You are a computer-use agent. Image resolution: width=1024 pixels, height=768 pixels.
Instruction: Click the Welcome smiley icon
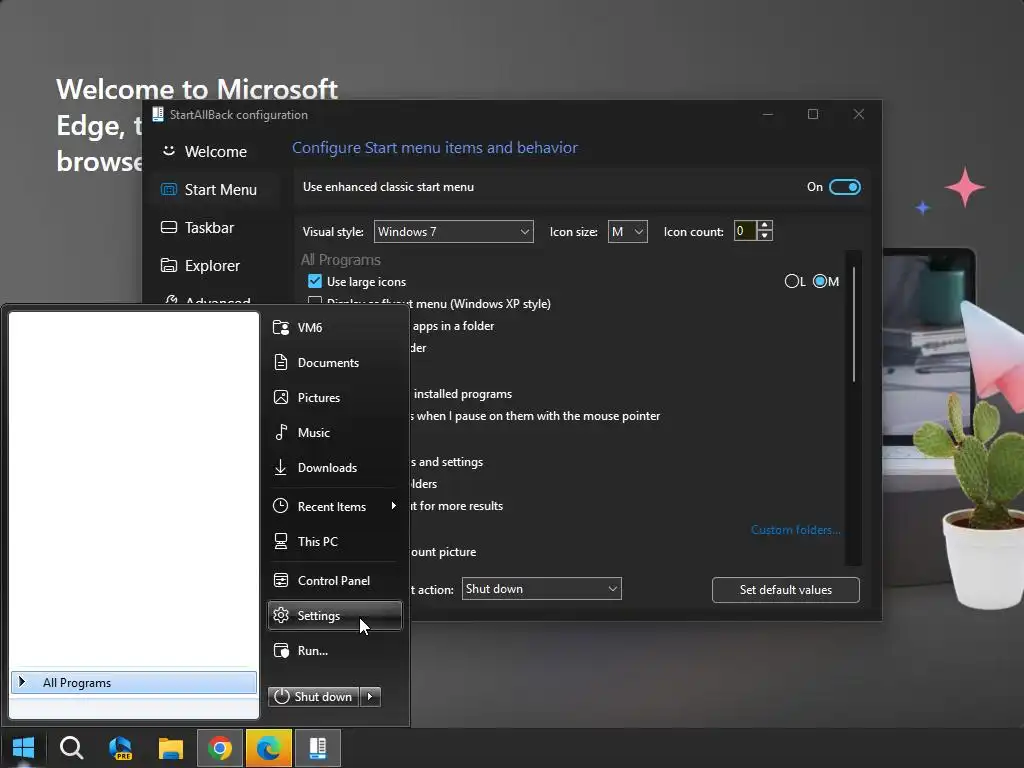pos(169,151)
